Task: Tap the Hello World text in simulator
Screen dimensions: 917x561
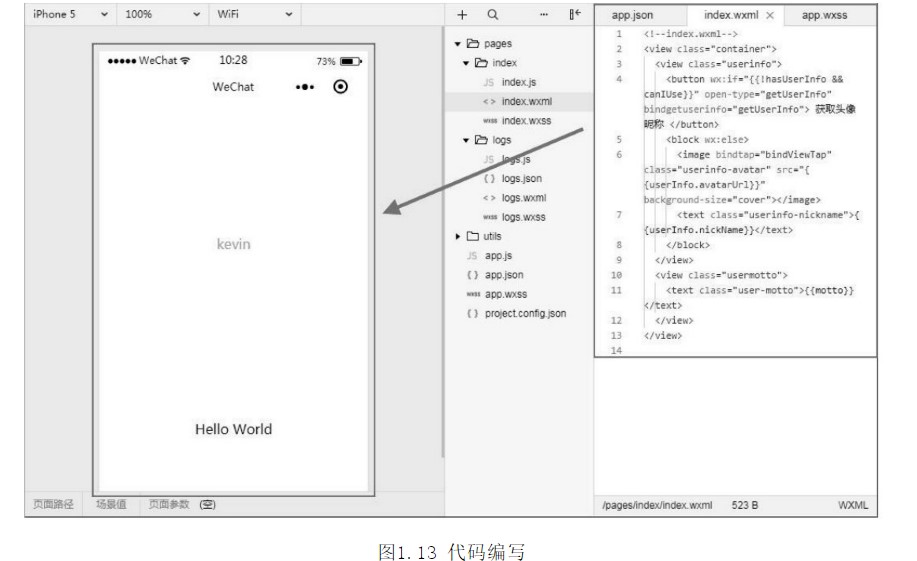Action: click(233, 430)
